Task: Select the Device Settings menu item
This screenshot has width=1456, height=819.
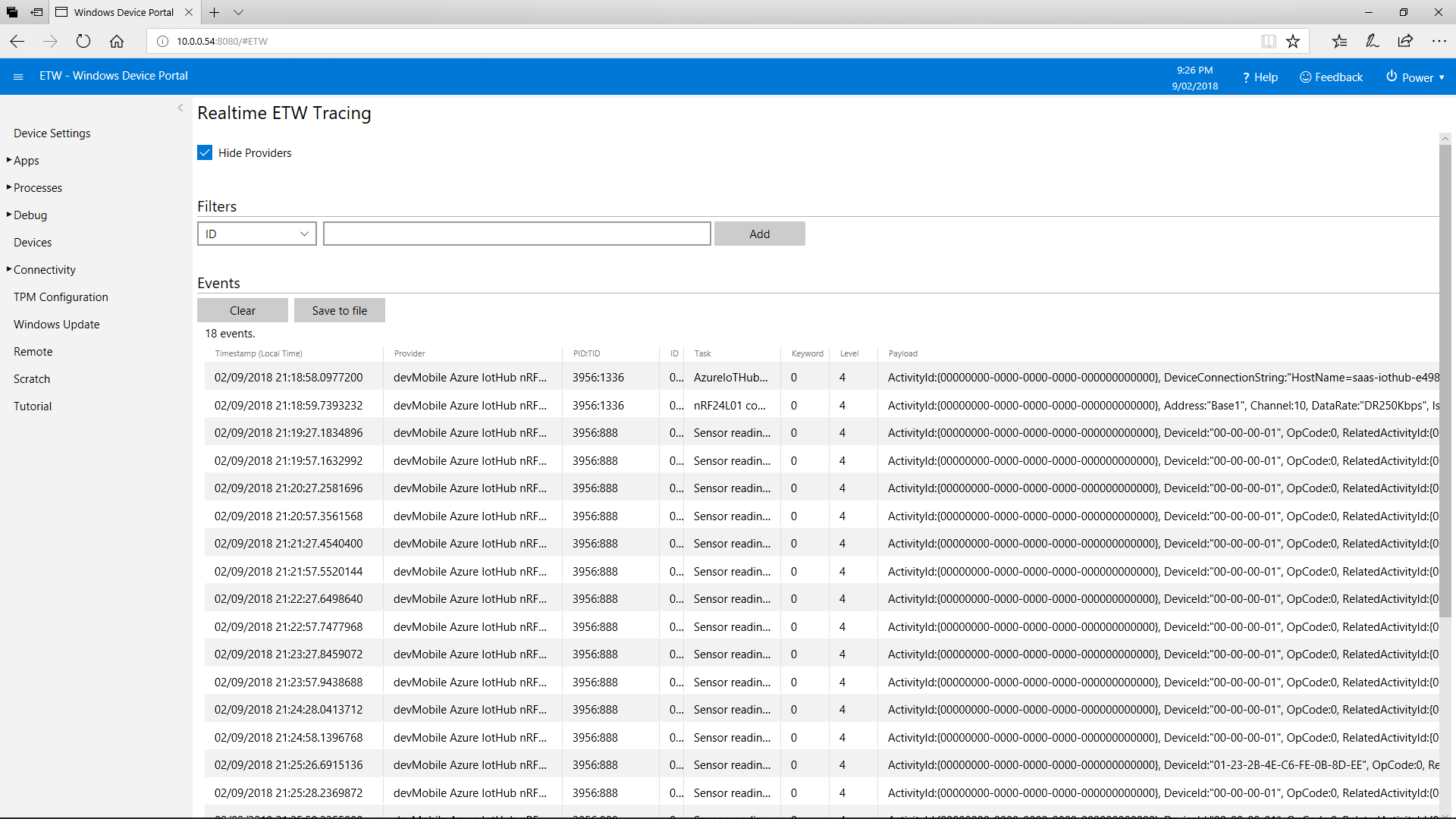Action: [52, 132]
